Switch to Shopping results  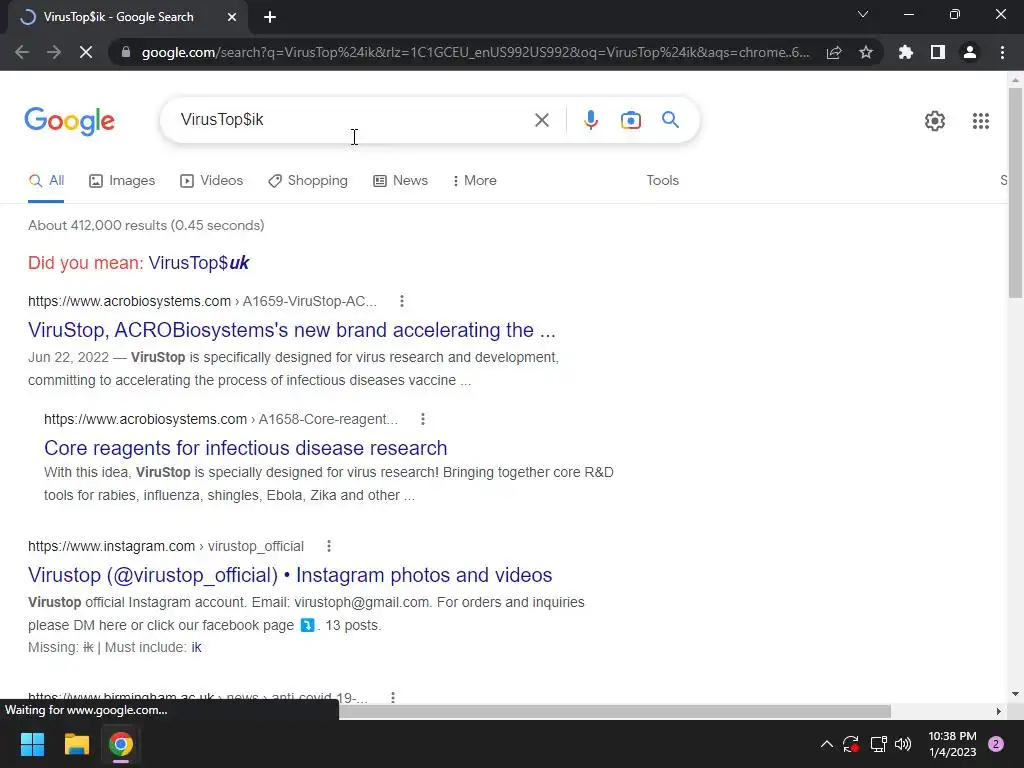coord(308,181)
